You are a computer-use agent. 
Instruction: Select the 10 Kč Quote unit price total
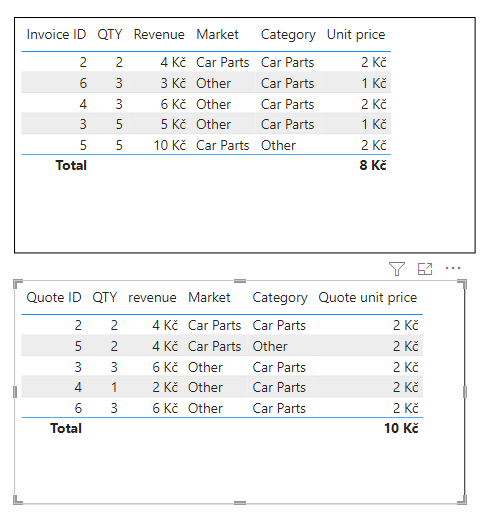click(401, 428)
